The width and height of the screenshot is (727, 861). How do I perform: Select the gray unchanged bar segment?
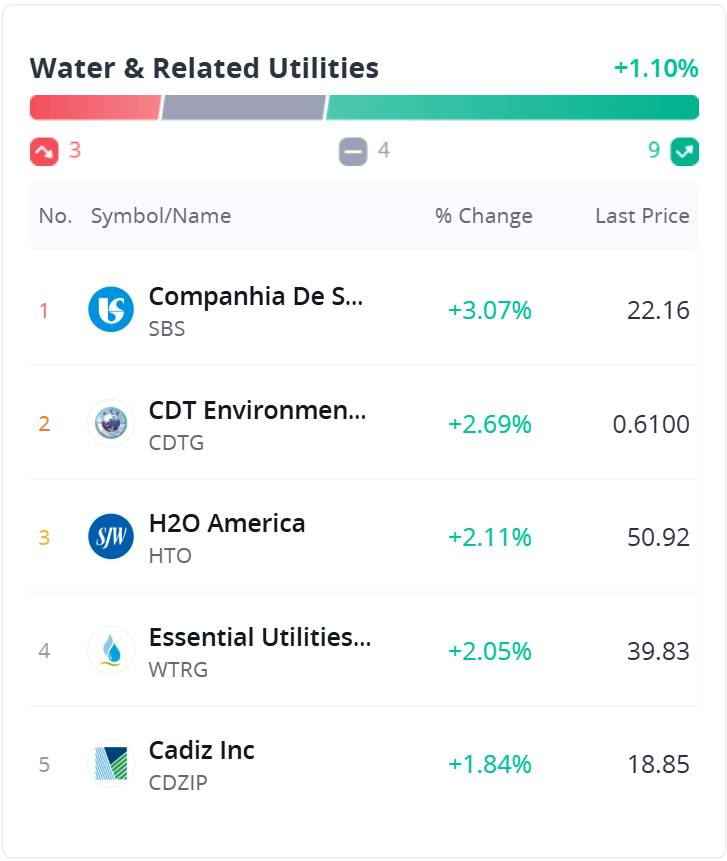click(244, 107)
